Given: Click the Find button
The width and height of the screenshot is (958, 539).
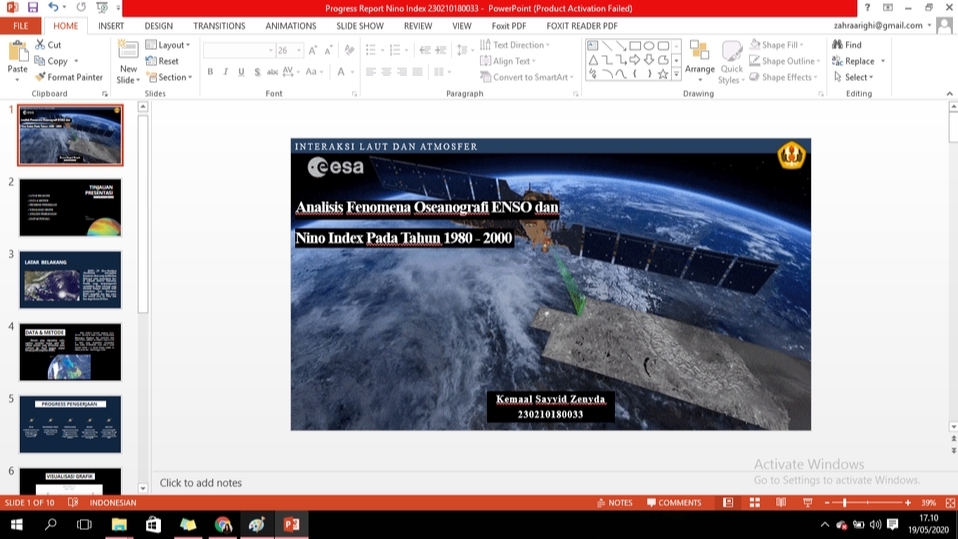Looking at the screenshot, I should (x=847, y=45).
